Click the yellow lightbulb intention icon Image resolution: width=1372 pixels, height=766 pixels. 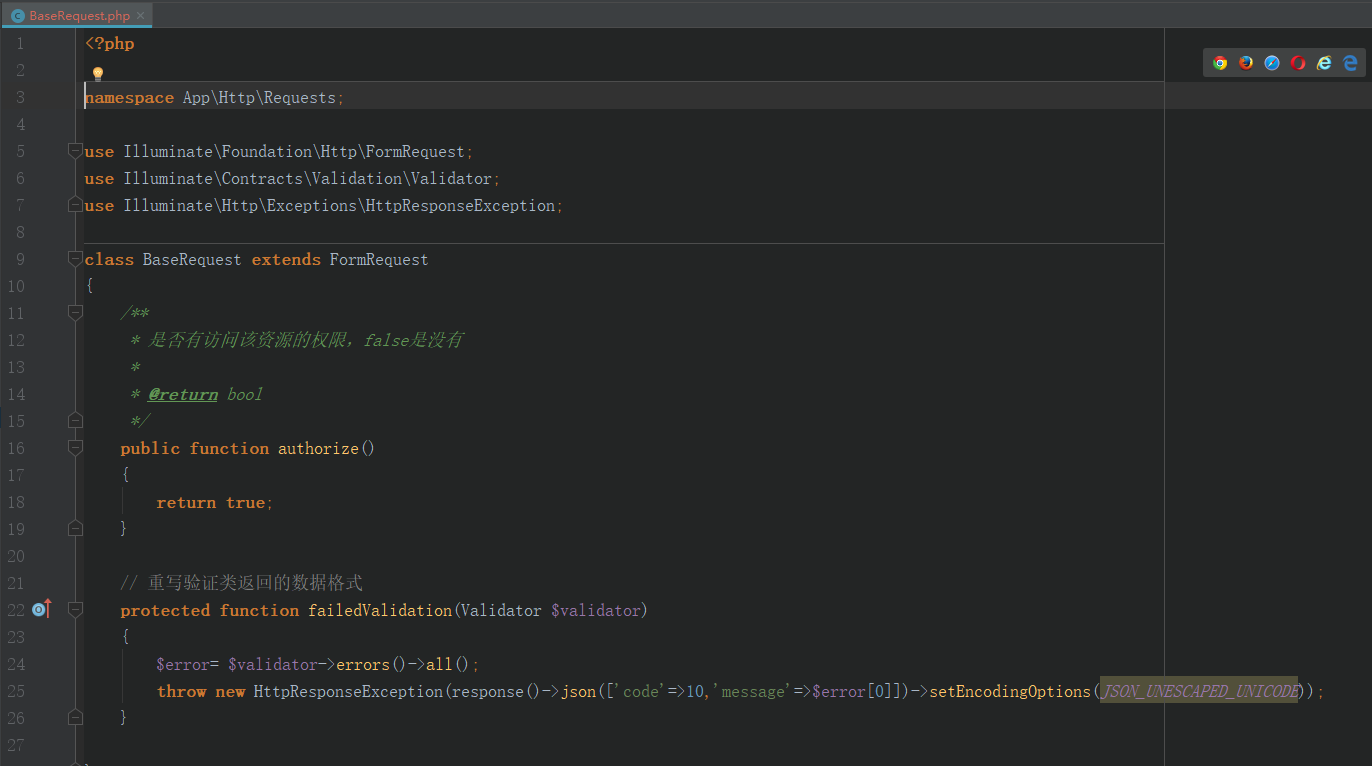click(x=98, y=73)
